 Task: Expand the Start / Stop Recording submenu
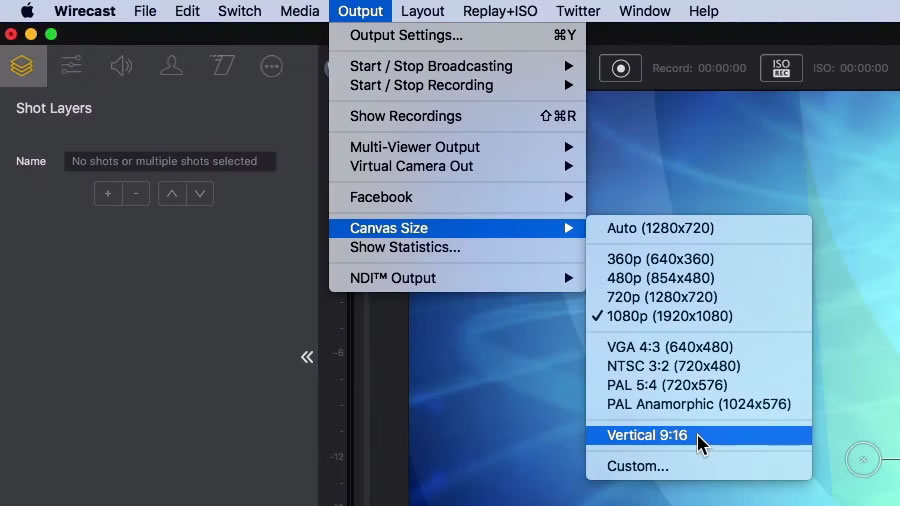[457, 85]
